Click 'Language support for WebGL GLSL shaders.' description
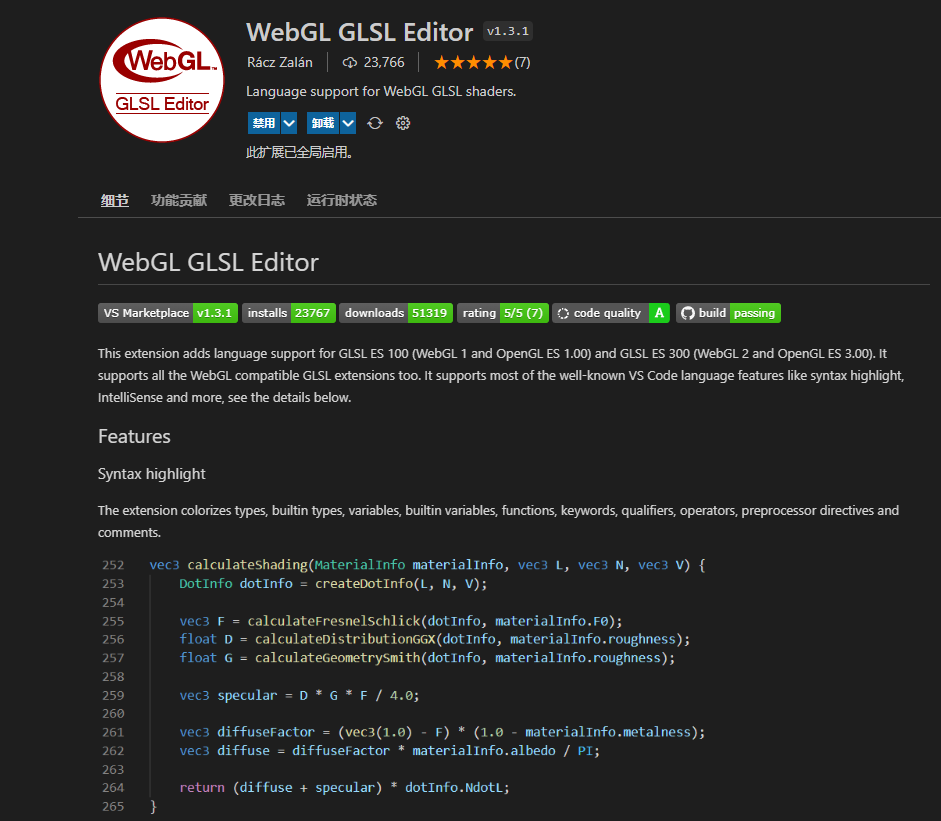The width and height of the screenshot is (941, 821). [381, 91]
